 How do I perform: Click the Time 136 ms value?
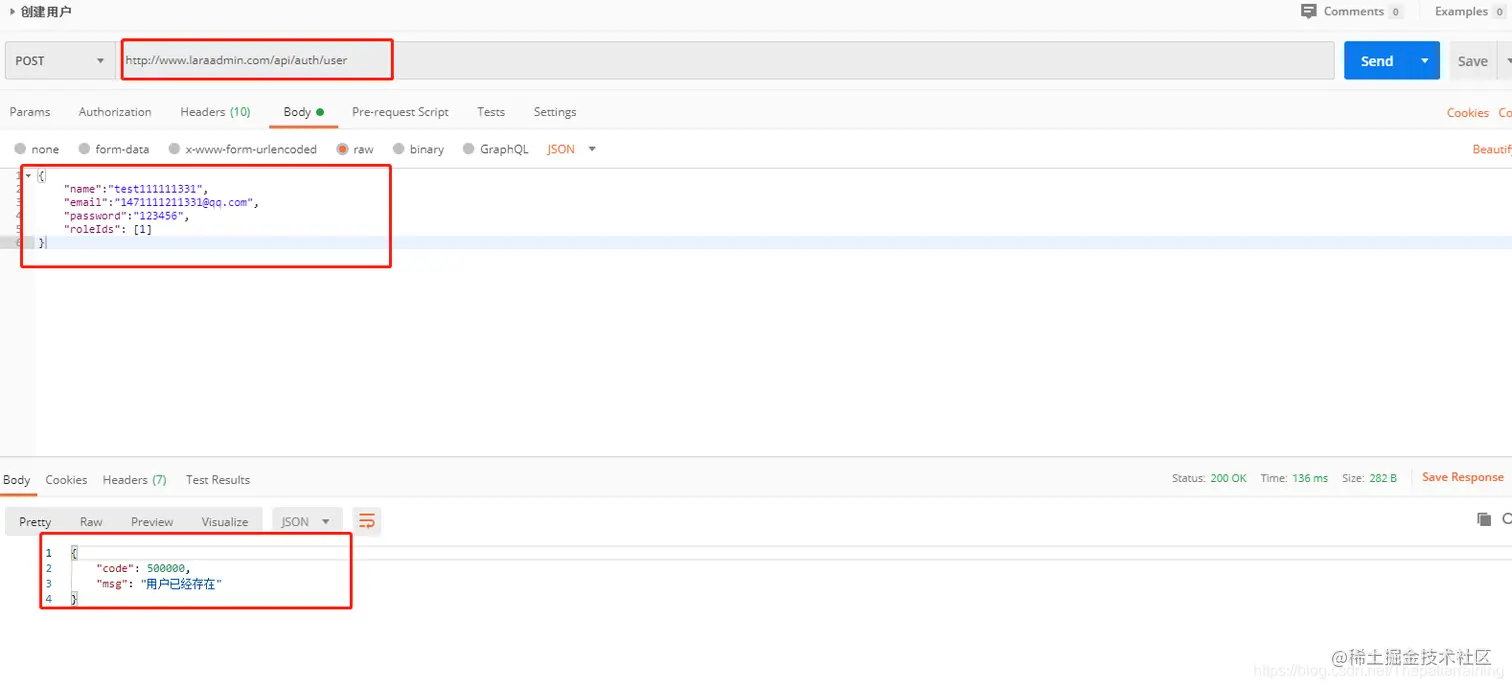click(x=1310, y=478)
